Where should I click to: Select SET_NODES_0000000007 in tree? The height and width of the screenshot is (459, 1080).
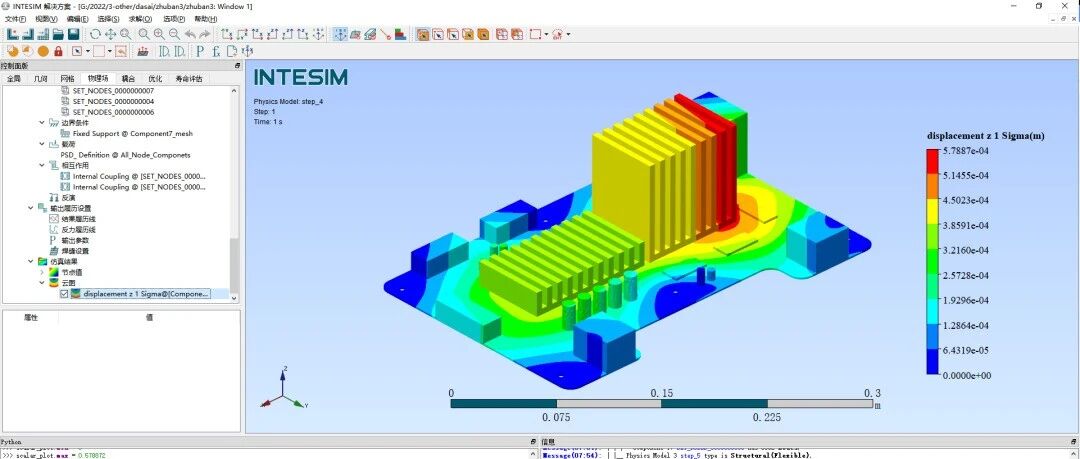click(x=113, y=91)
